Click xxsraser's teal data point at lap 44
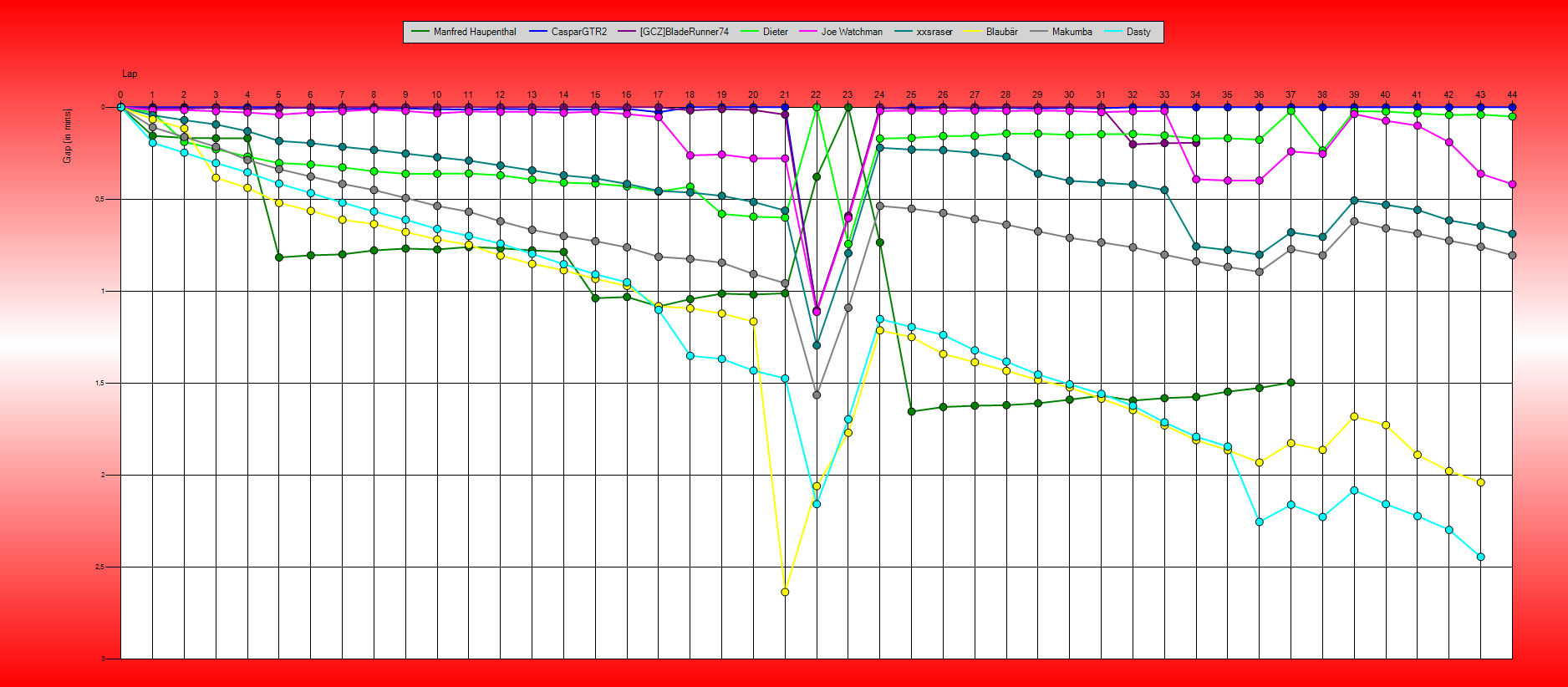 pos(1512,233)
